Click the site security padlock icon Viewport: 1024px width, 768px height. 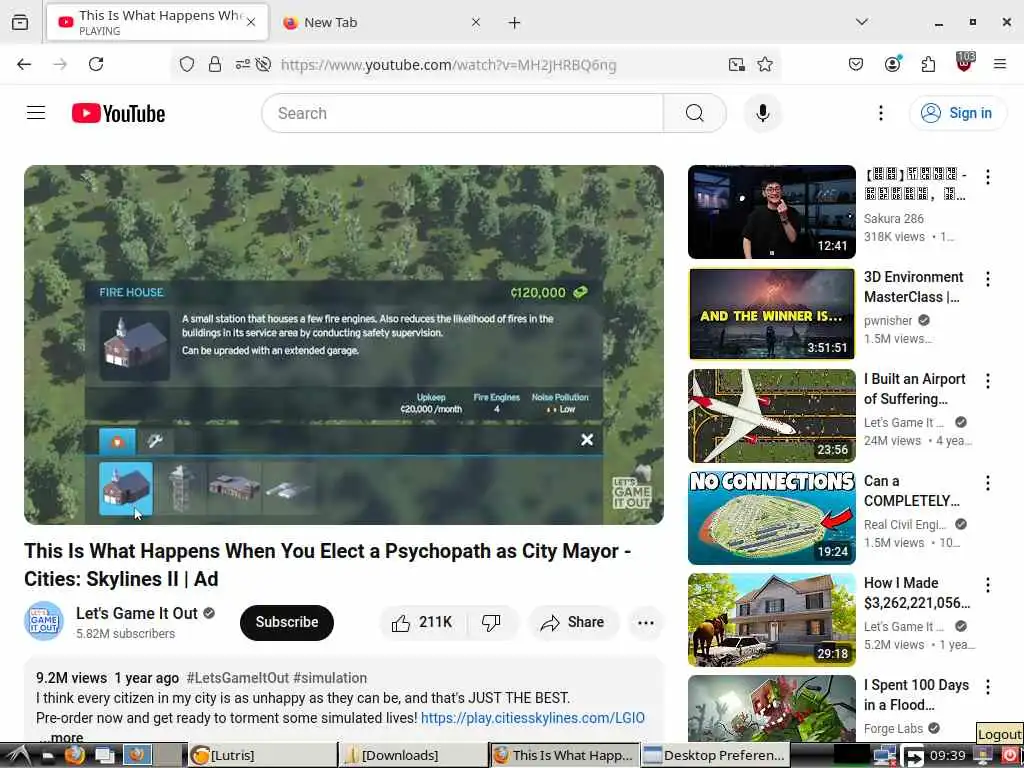(x=215, y=64)
